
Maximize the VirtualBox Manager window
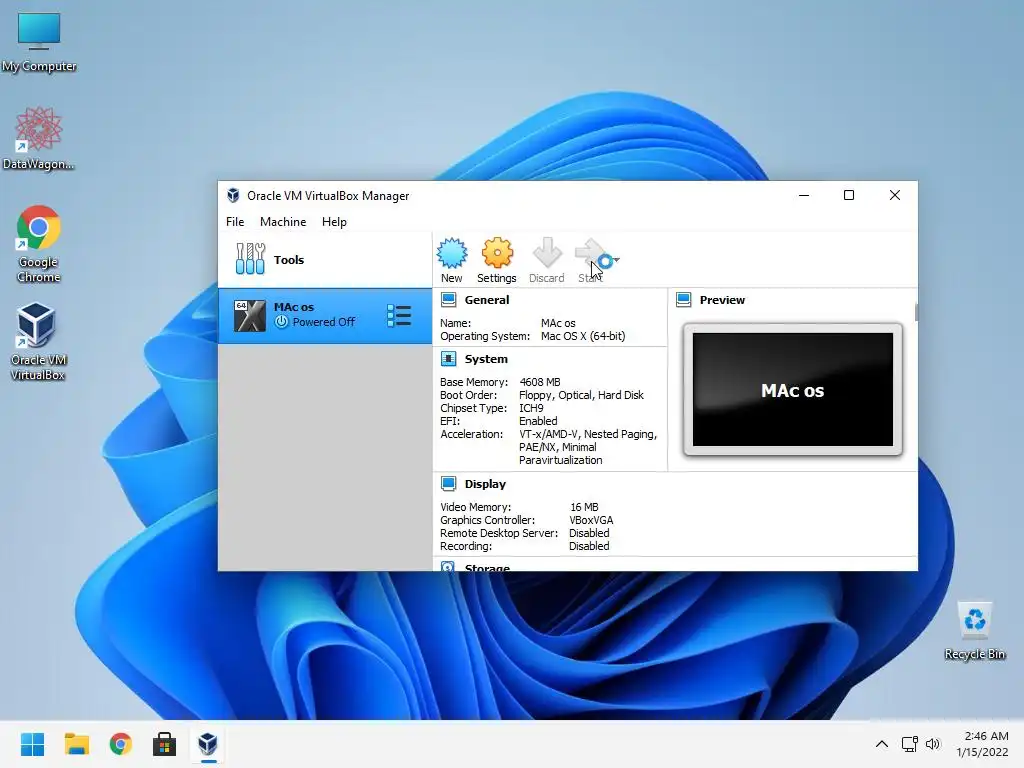(849, 195)
